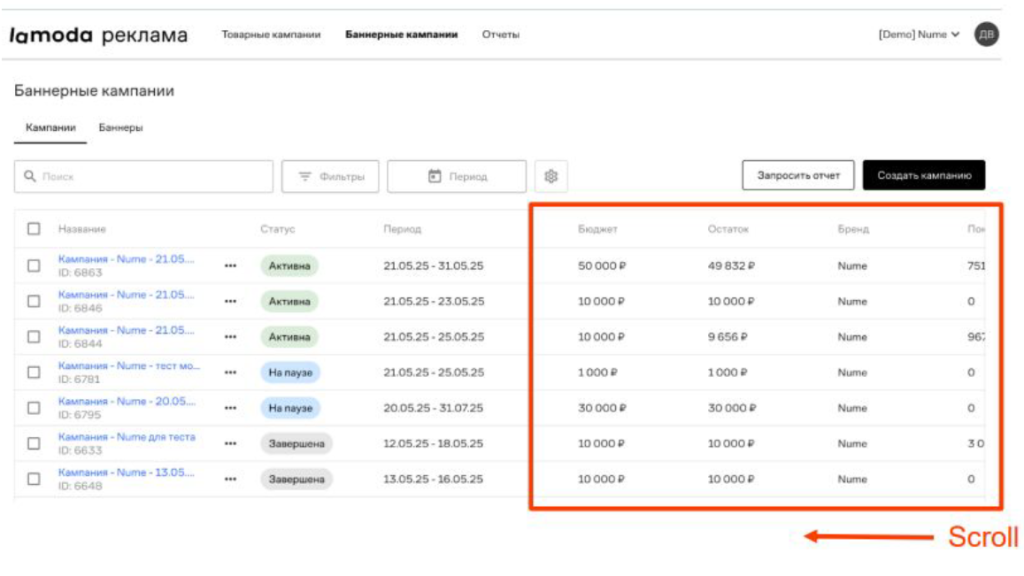Click the Lamoda реклама logo
Image resolution: width=1024 pixels, height=576 pixels.
(x=98, y=36)
